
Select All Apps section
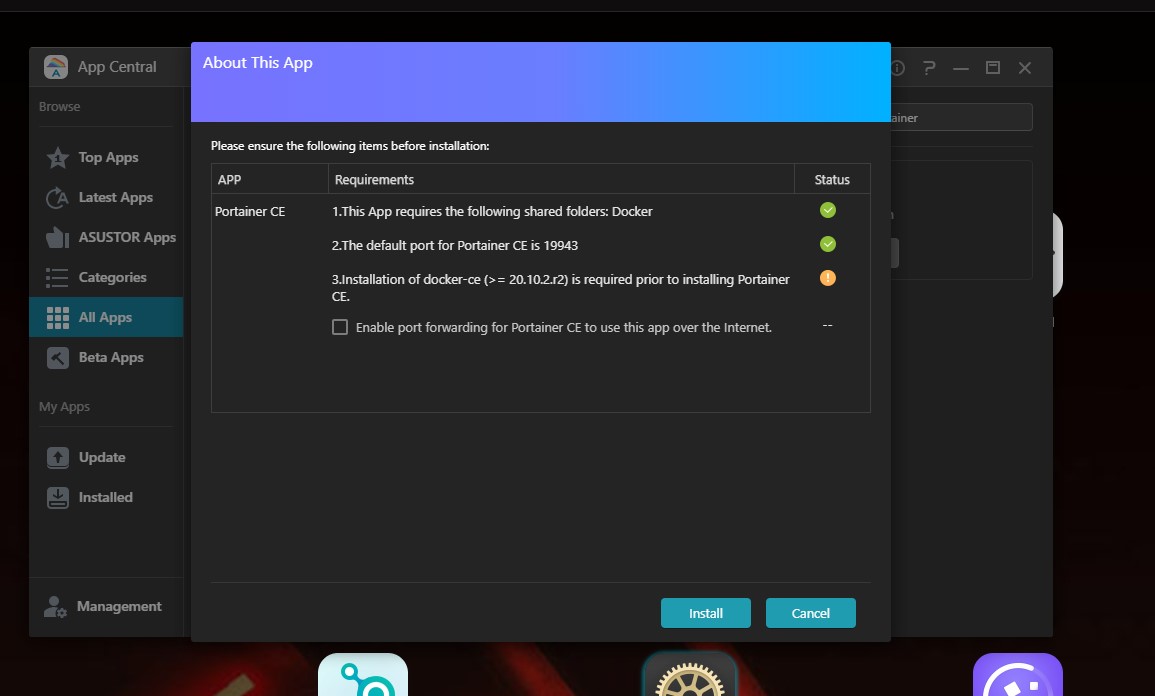[x=106, y=317]
